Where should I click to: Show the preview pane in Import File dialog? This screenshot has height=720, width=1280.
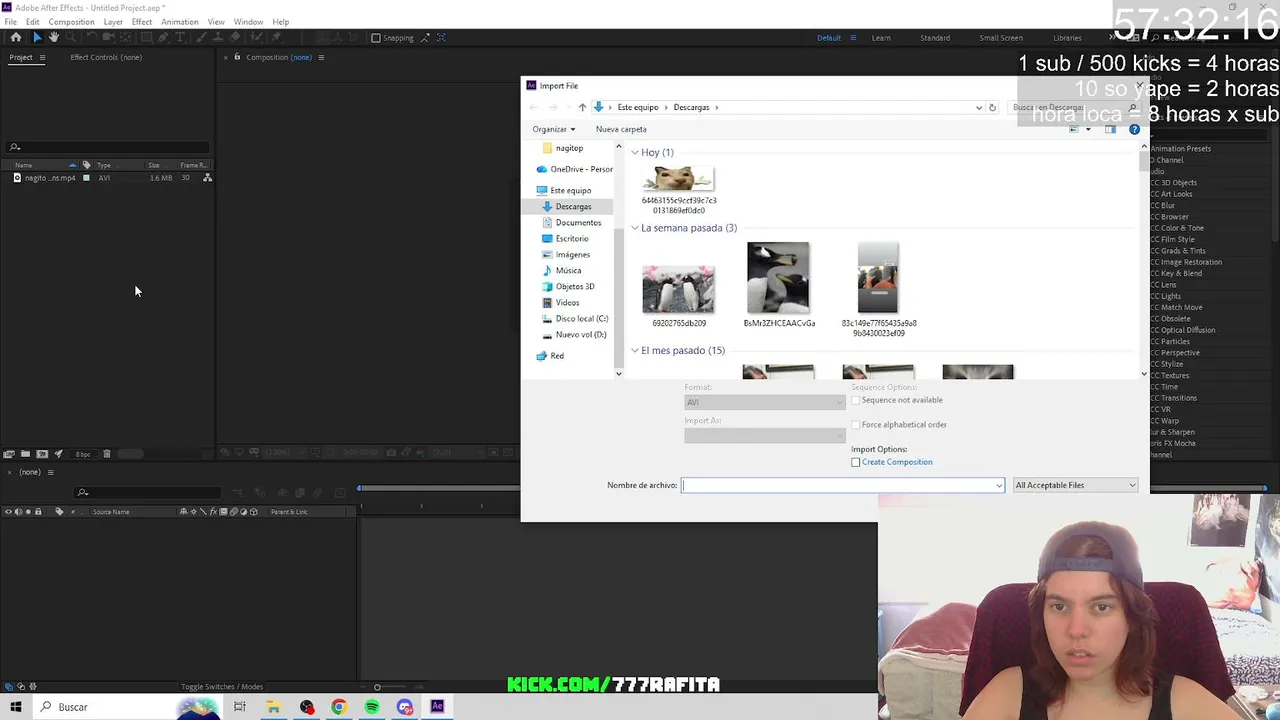[x=1110, y=129]
